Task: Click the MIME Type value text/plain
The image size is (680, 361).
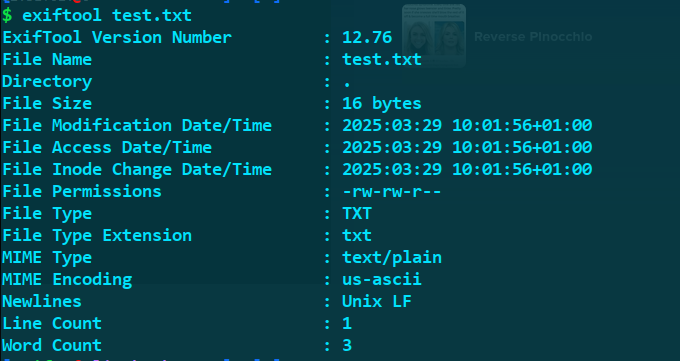Action: (x=392, y=258)
